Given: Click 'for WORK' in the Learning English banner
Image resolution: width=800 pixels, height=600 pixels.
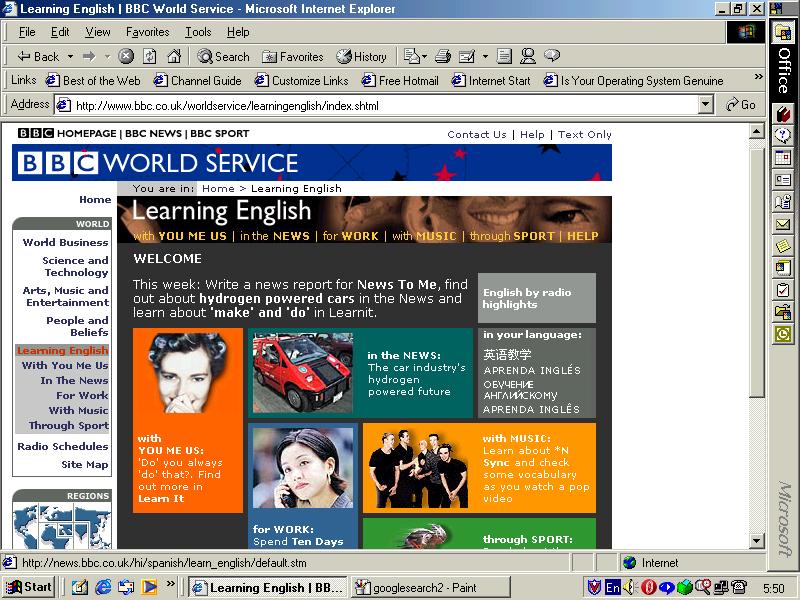Looking at the screenshot, I should (351, 236).
